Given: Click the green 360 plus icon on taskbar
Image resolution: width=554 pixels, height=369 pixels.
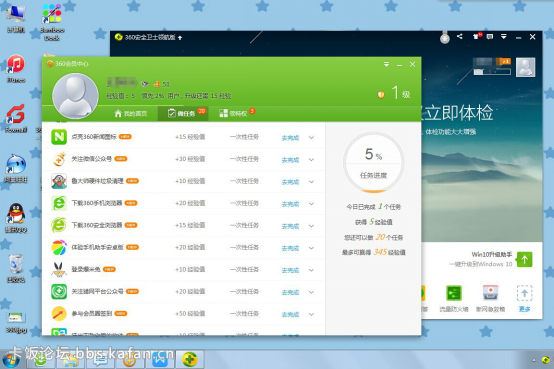Looking at the screenshot, I should click(190, 360).
